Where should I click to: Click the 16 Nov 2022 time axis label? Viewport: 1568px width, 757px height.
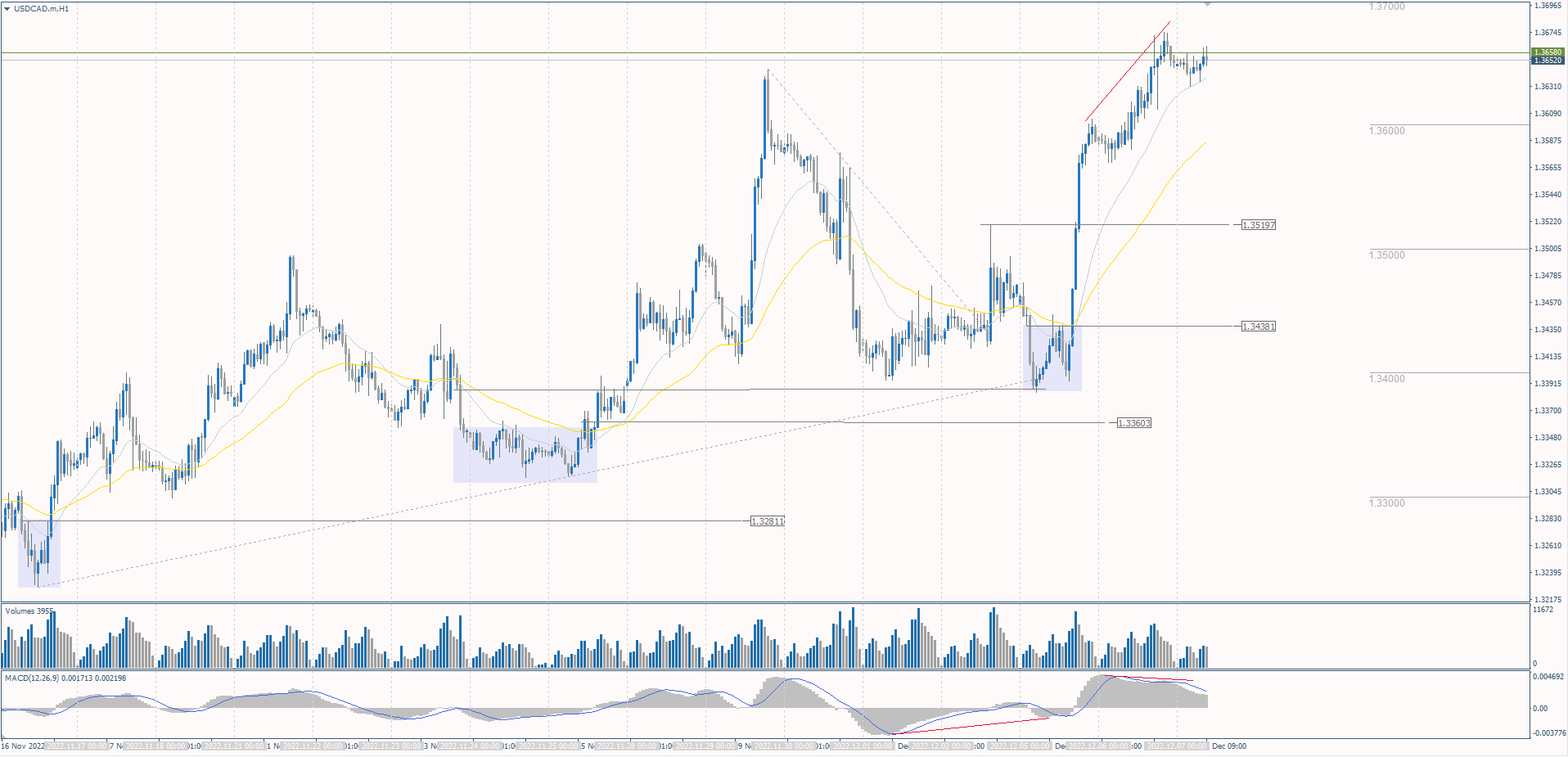24,746
